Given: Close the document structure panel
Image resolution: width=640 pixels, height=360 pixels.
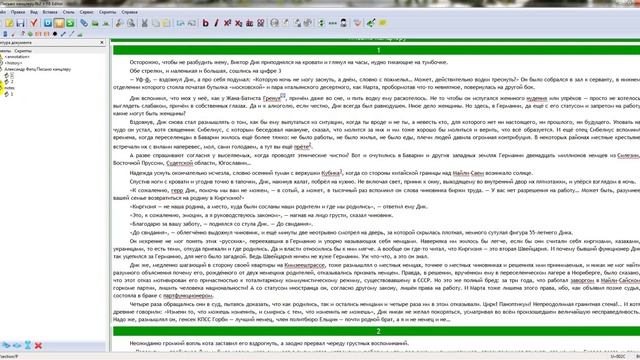Looking at the screenshot, I should pyautogui.click(x=102, y=42).
